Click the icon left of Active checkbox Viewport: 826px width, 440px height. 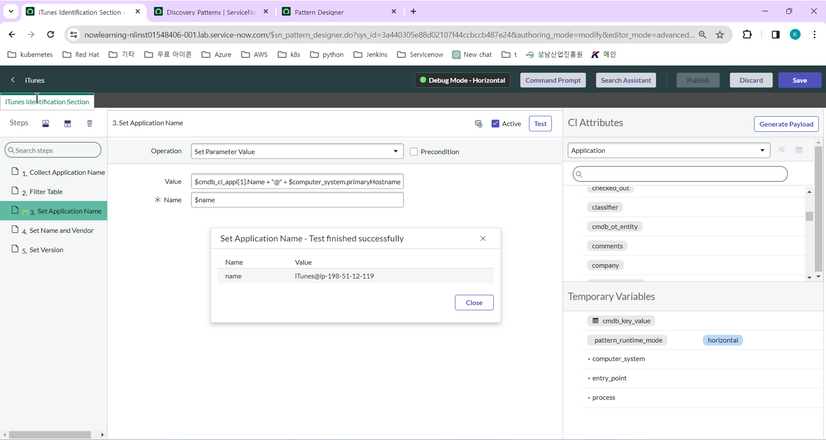pos(478,124)
